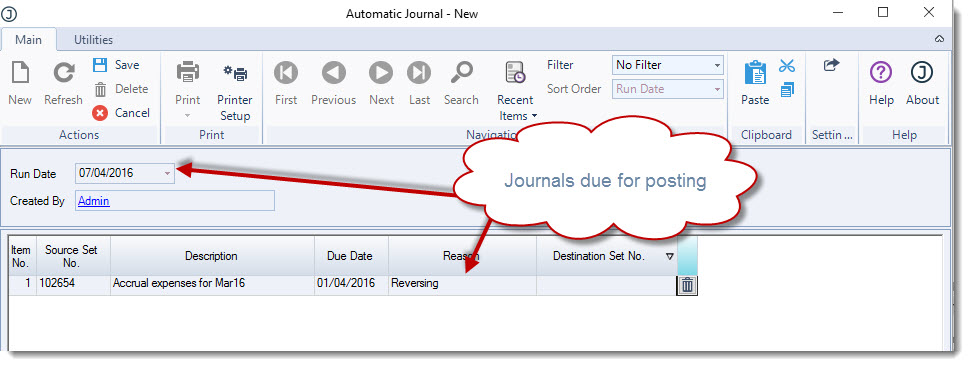The image size is (969, 366).
Task: Sort by Source Set No. column
Action: tap(74, 256)
